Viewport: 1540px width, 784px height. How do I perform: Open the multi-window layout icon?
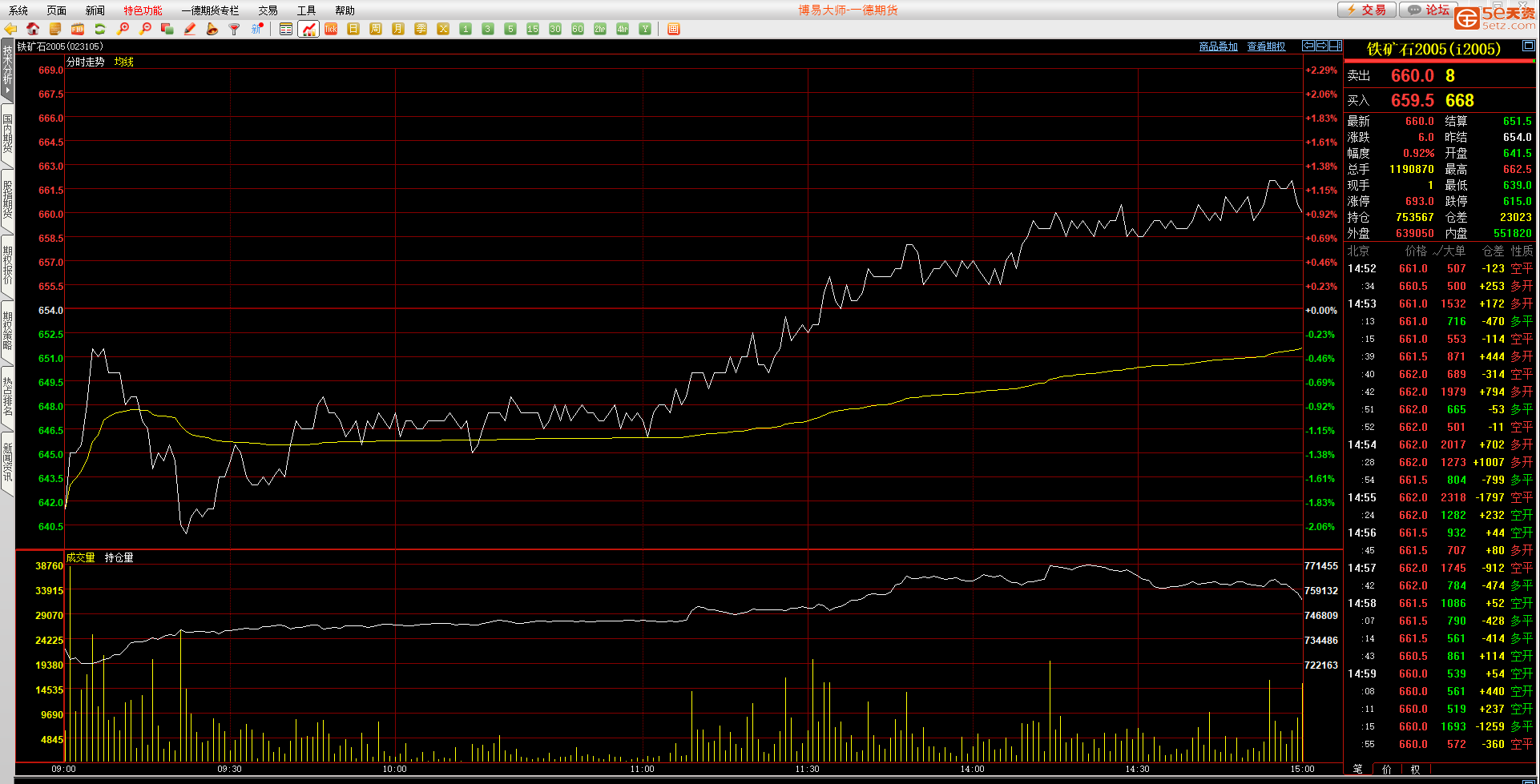pyautogui.click(x=674, y=29)
